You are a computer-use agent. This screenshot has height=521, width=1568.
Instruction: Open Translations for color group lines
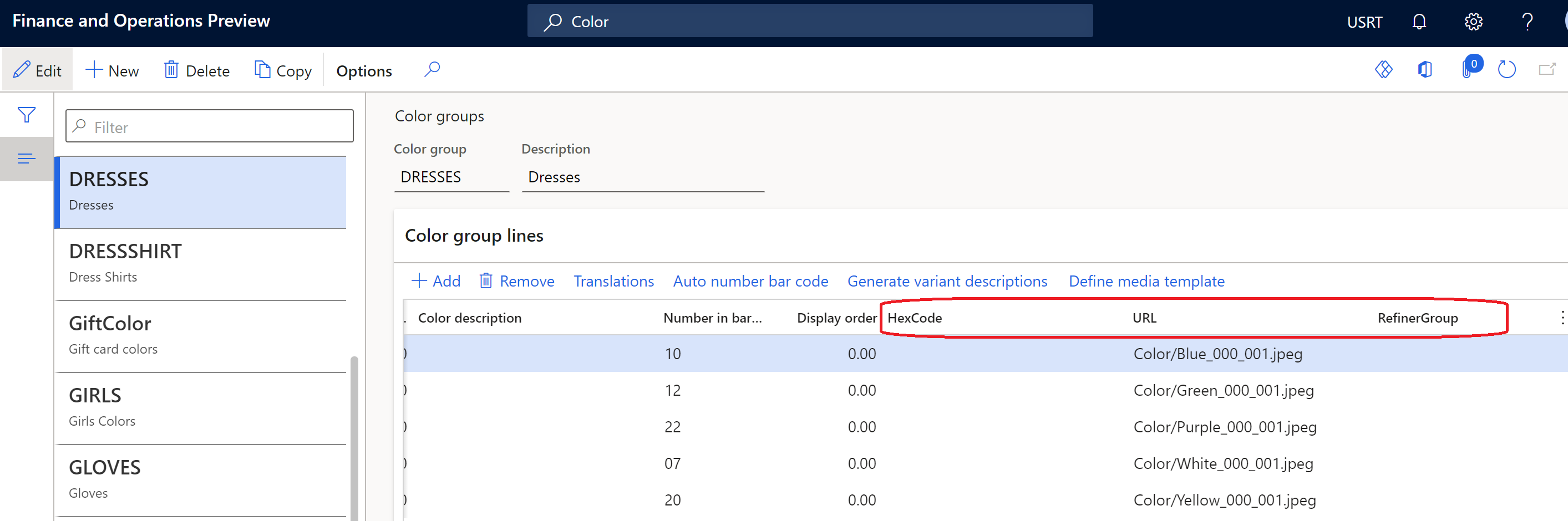point(613,280)
